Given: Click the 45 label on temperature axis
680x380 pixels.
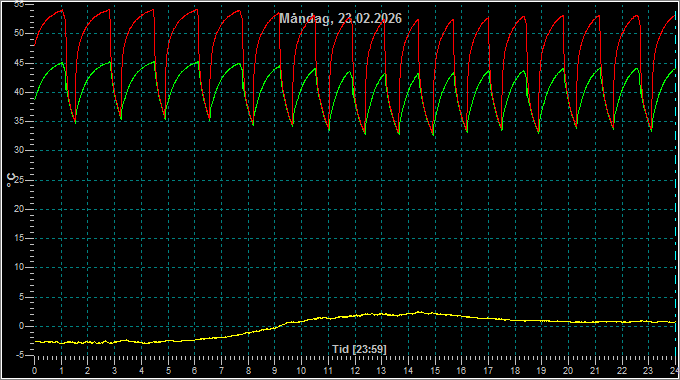Looking at the screenshot, I should (x=19, y=63).
